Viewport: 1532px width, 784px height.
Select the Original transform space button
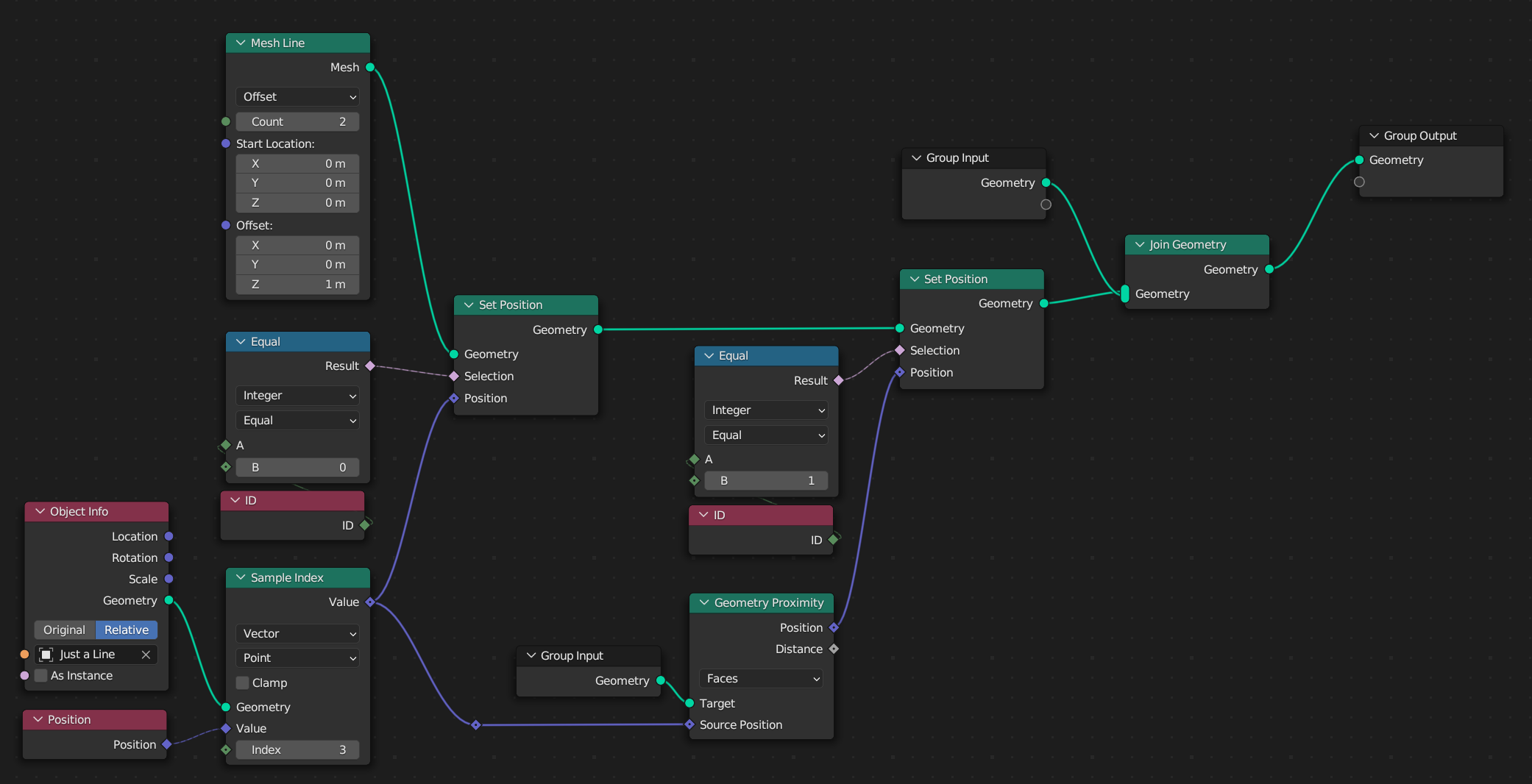click(65, 630)
